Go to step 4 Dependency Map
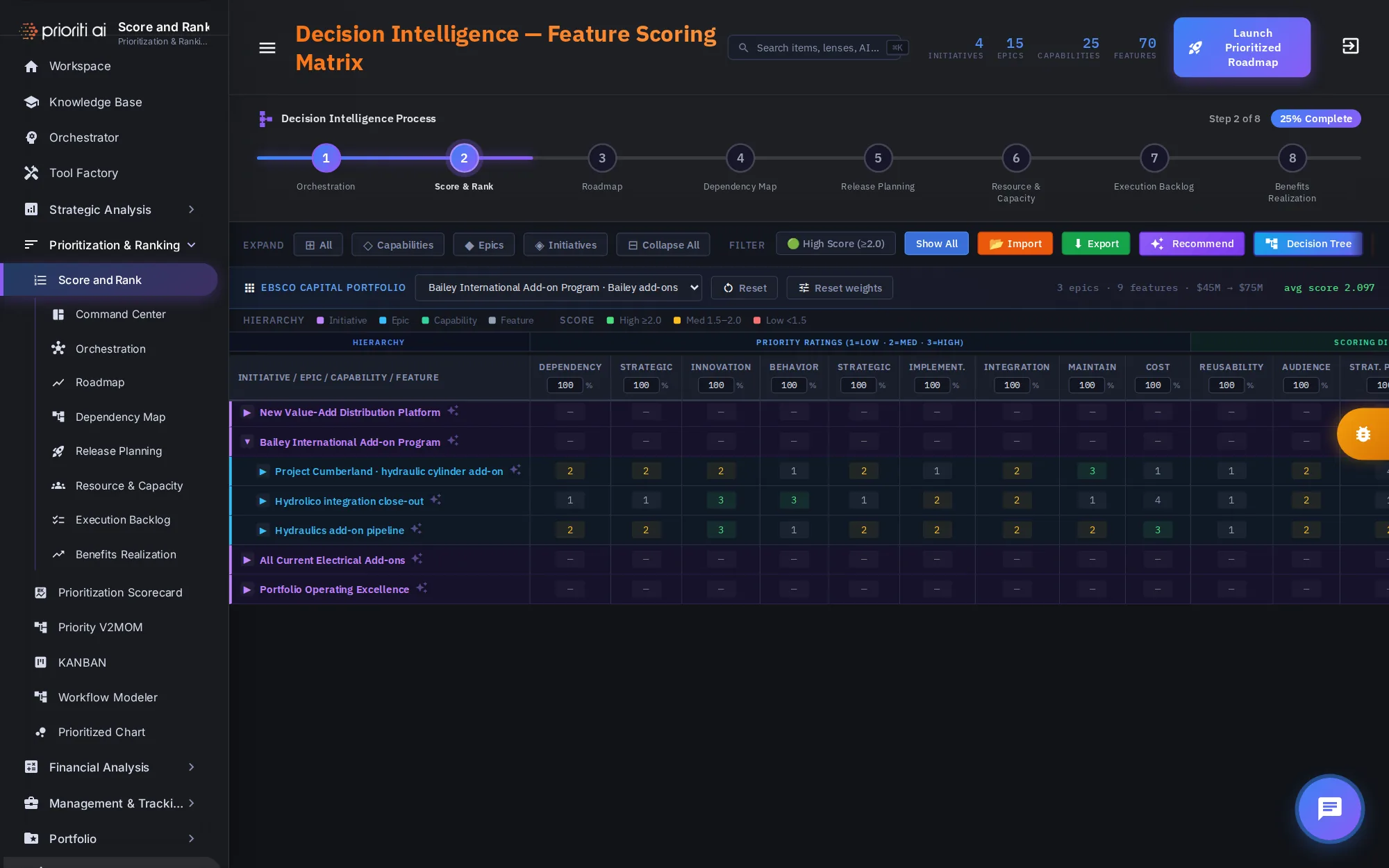 [x=740, y=158]
